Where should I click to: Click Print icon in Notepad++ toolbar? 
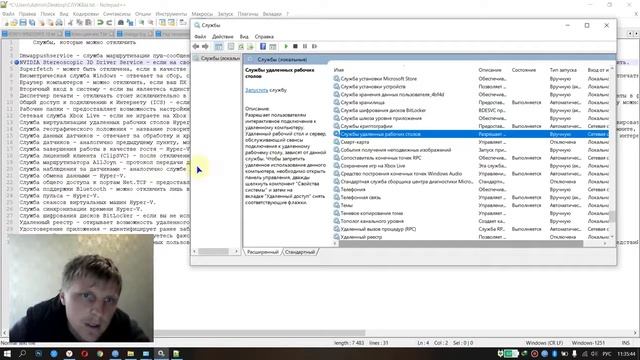[59, 22]
